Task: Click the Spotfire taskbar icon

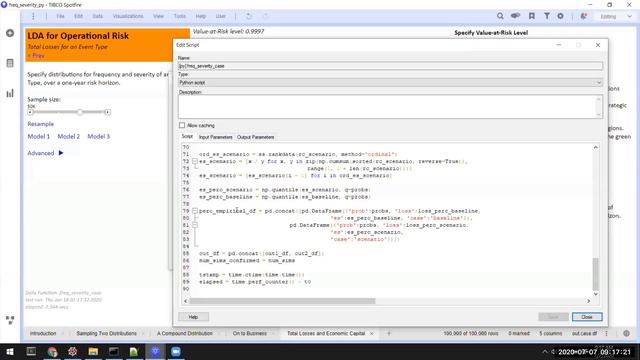Action: coord(155,351)
